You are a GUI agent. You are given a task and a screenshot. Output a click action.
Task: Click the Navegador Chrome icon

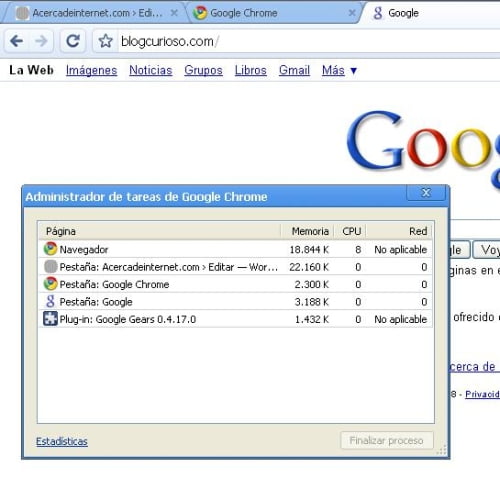50,249
